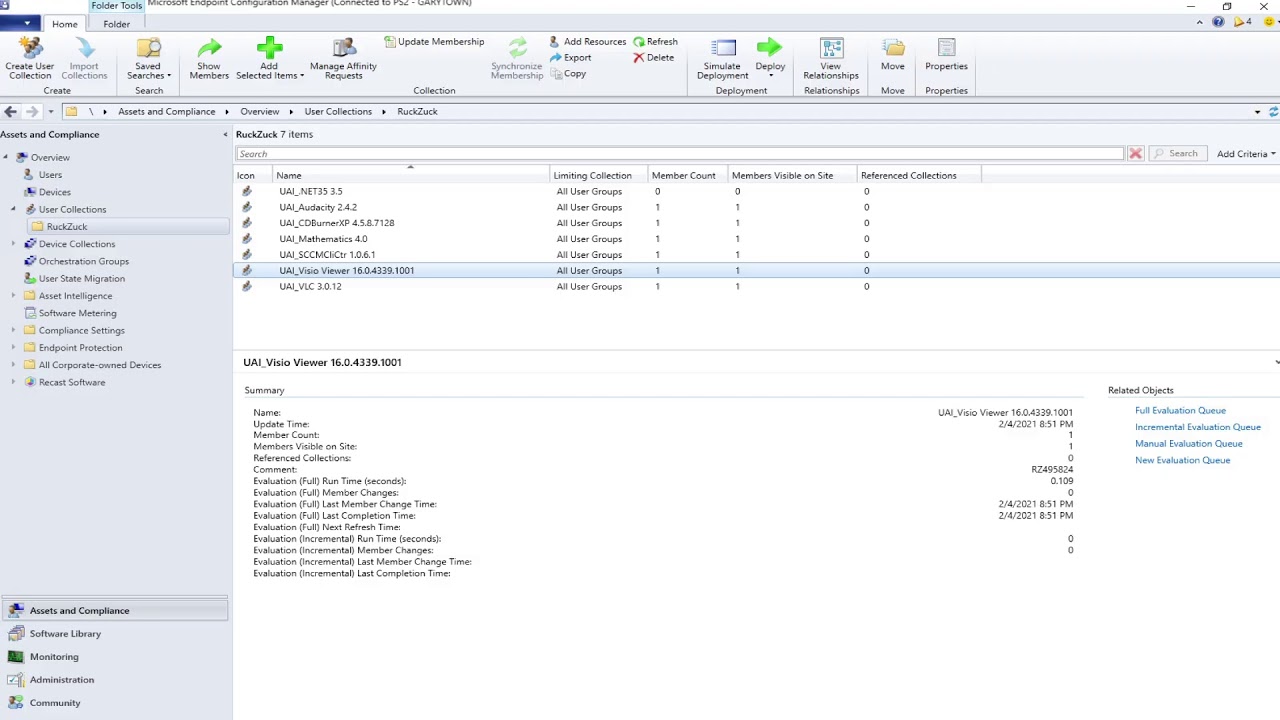Open the help question mark icon
This screenshot has width=1280, height=720.
pyautogui.click(x=1218, y=22)
